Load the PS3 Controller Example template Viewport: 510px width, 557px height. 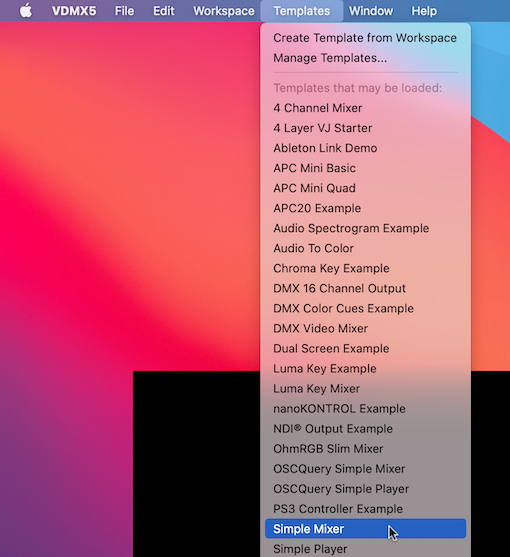[365, 509]
